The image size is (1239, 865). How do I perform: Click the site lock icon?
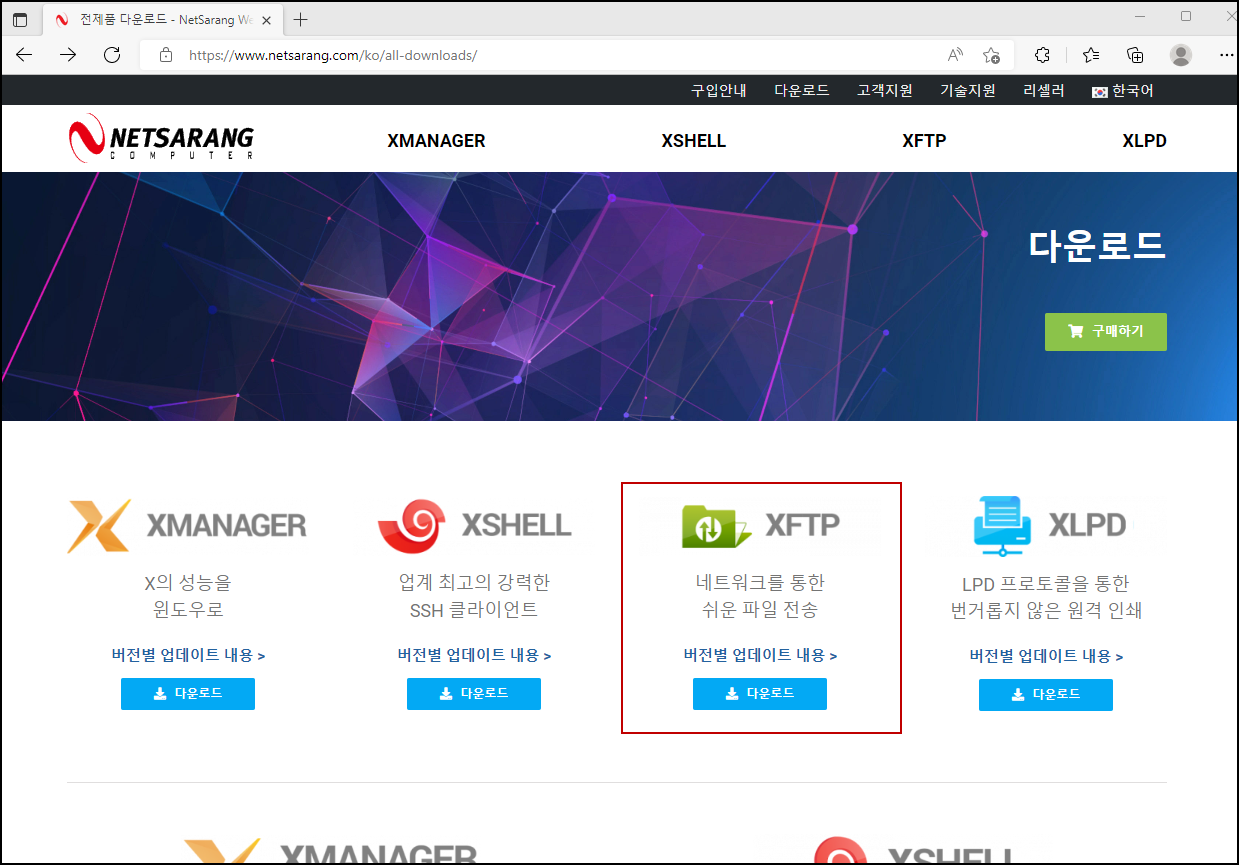point(166,55)
